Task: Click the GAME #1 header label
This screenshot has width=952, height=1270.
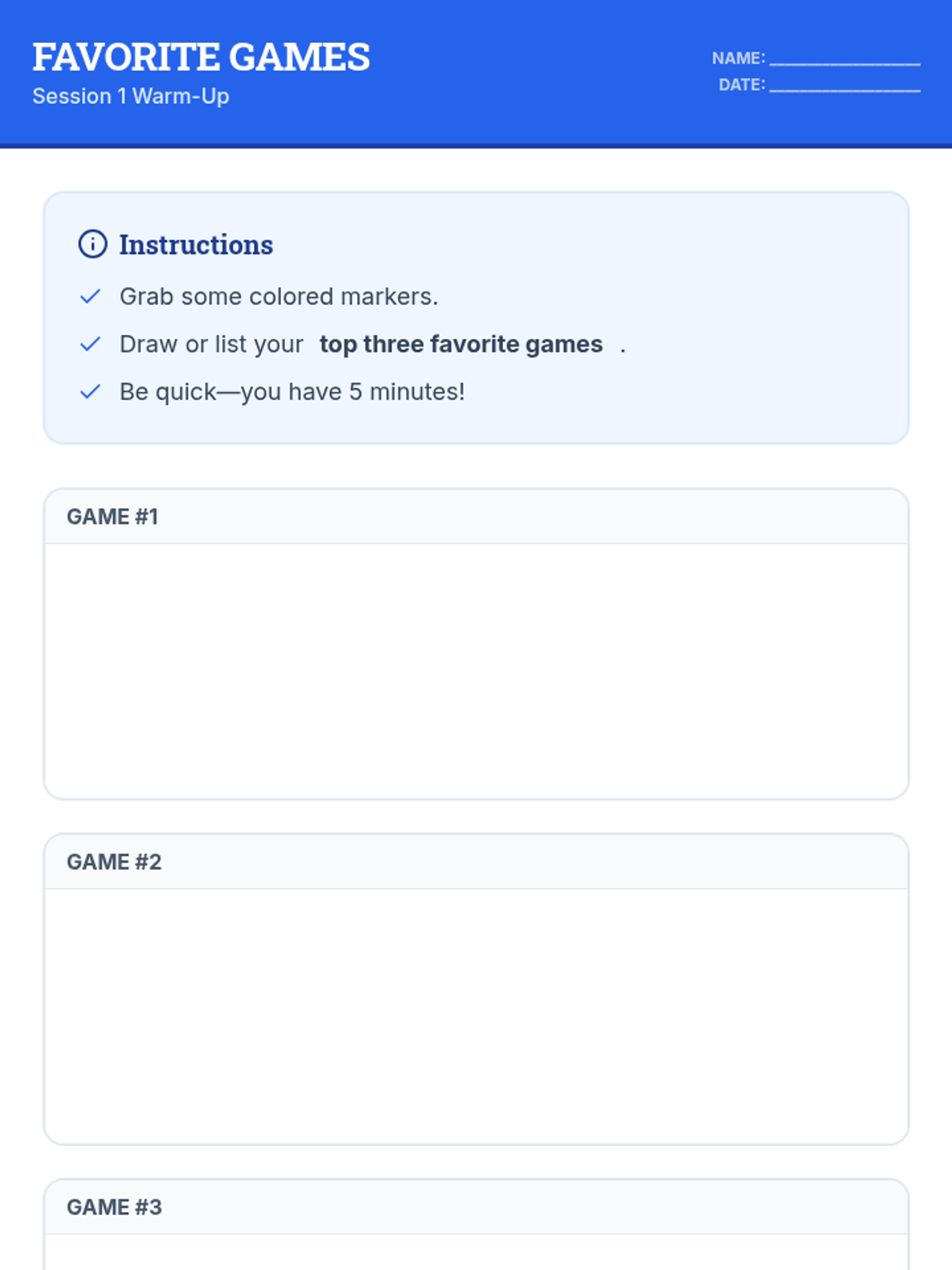Action: (113, 517)
